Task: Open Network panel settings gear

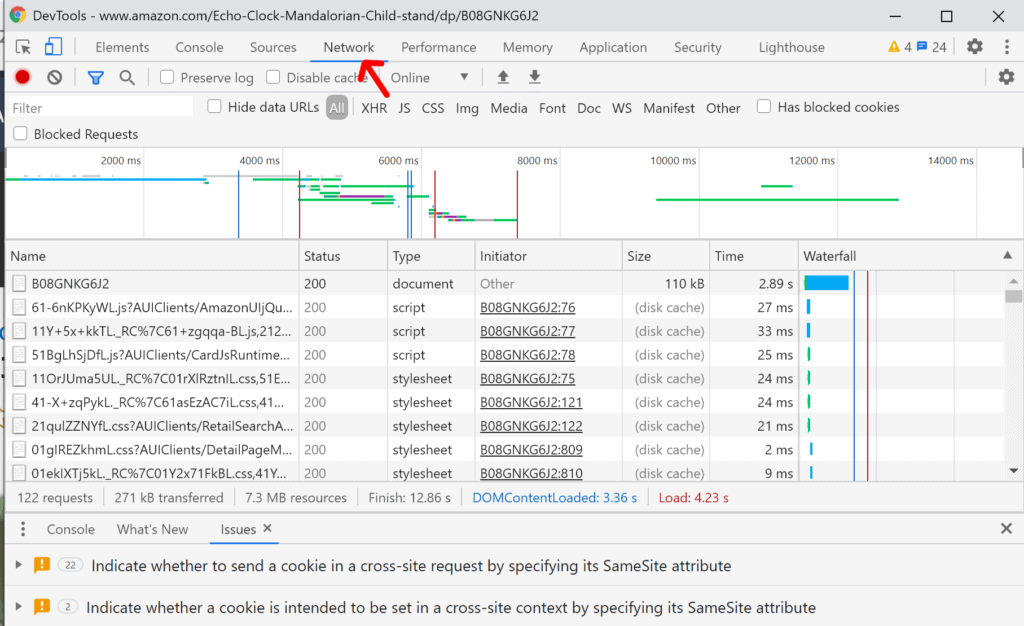Action: [x=1006, y=77]
